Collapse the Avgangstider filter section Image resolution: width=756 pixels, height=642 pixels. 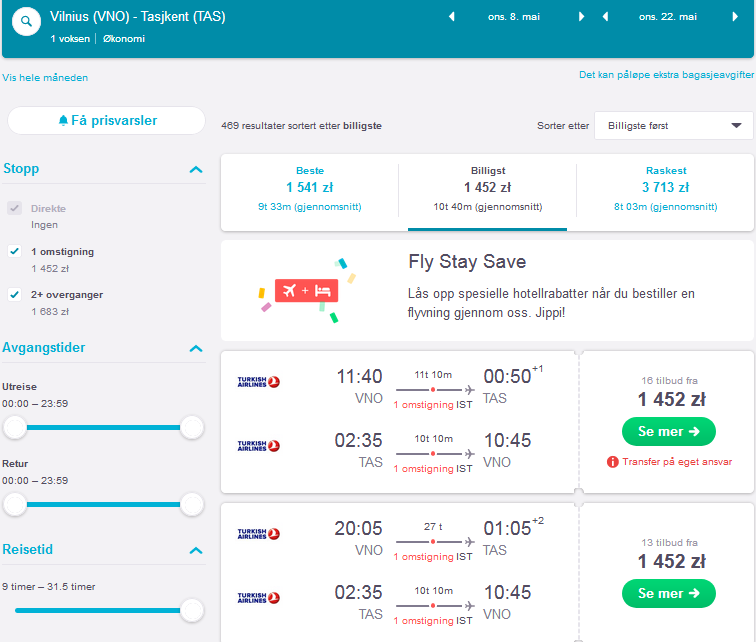click(x=196, y=348)
